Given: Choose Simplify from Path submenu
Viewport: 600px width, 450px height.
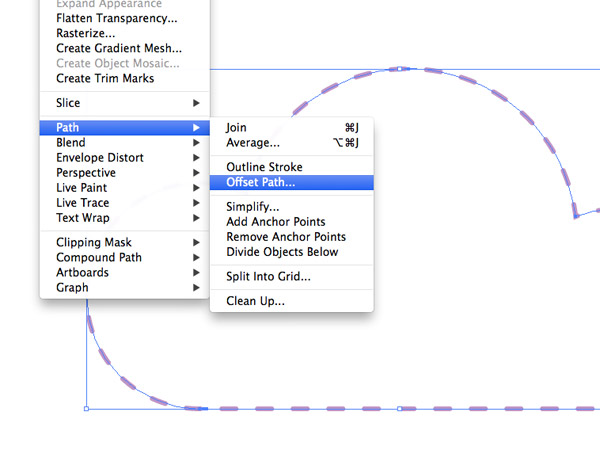Looking at the screenshot, I should tap(292, 207).
